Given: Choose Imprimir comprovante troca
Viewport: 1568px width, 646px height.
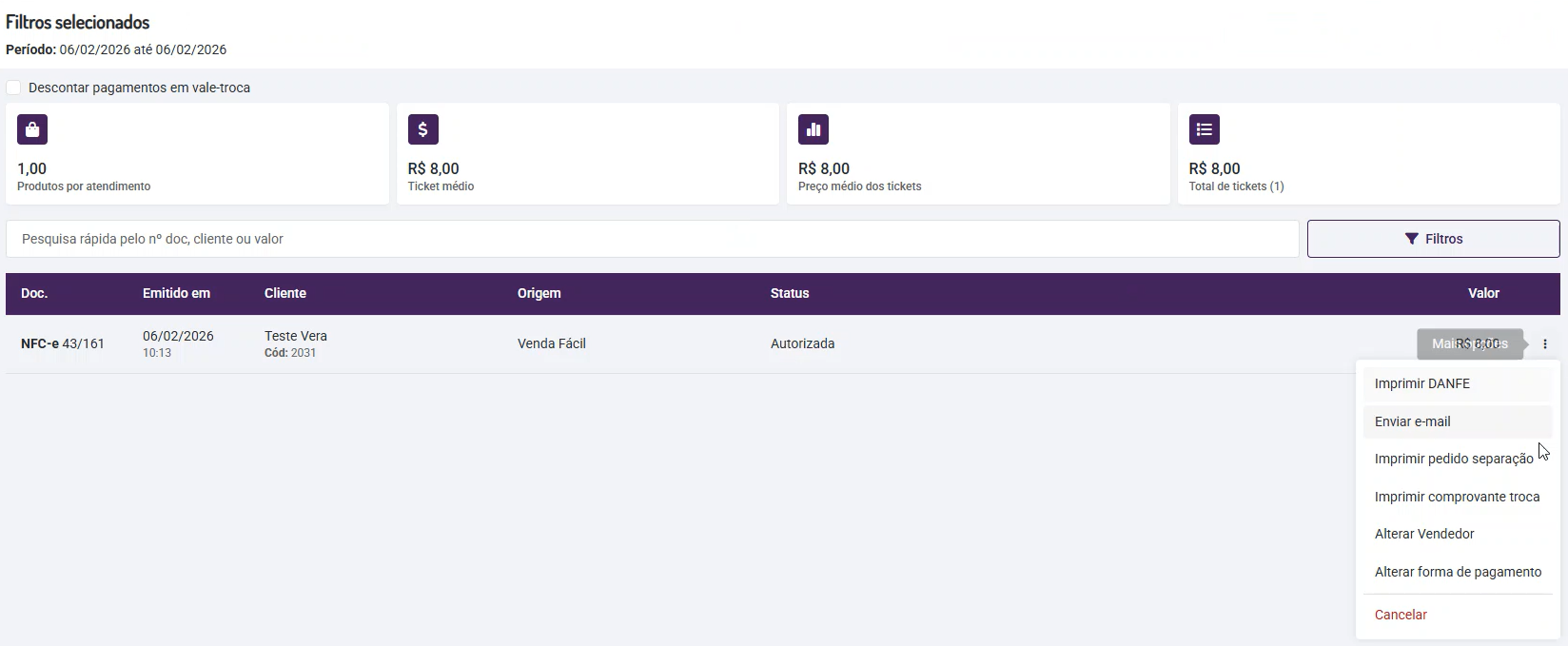Looking at the screenshot, I should [x=1457, y=497].
